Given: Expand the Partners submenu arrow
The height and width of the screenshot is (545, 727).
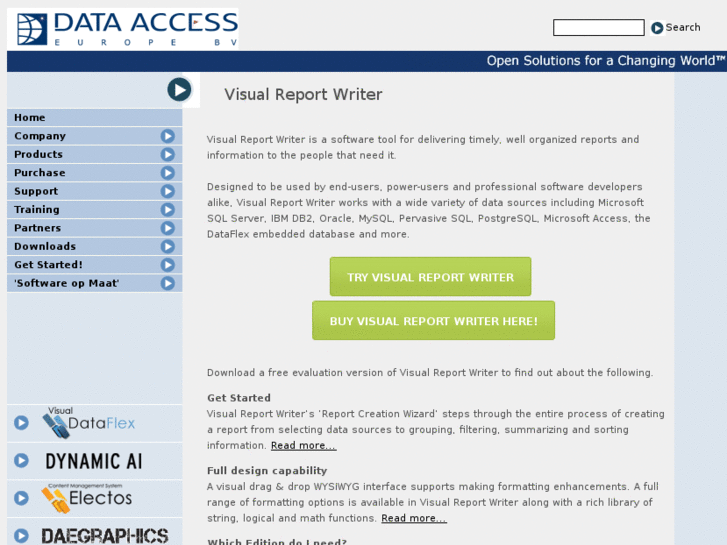Looking at the screenshot, I should click(167, 228).
